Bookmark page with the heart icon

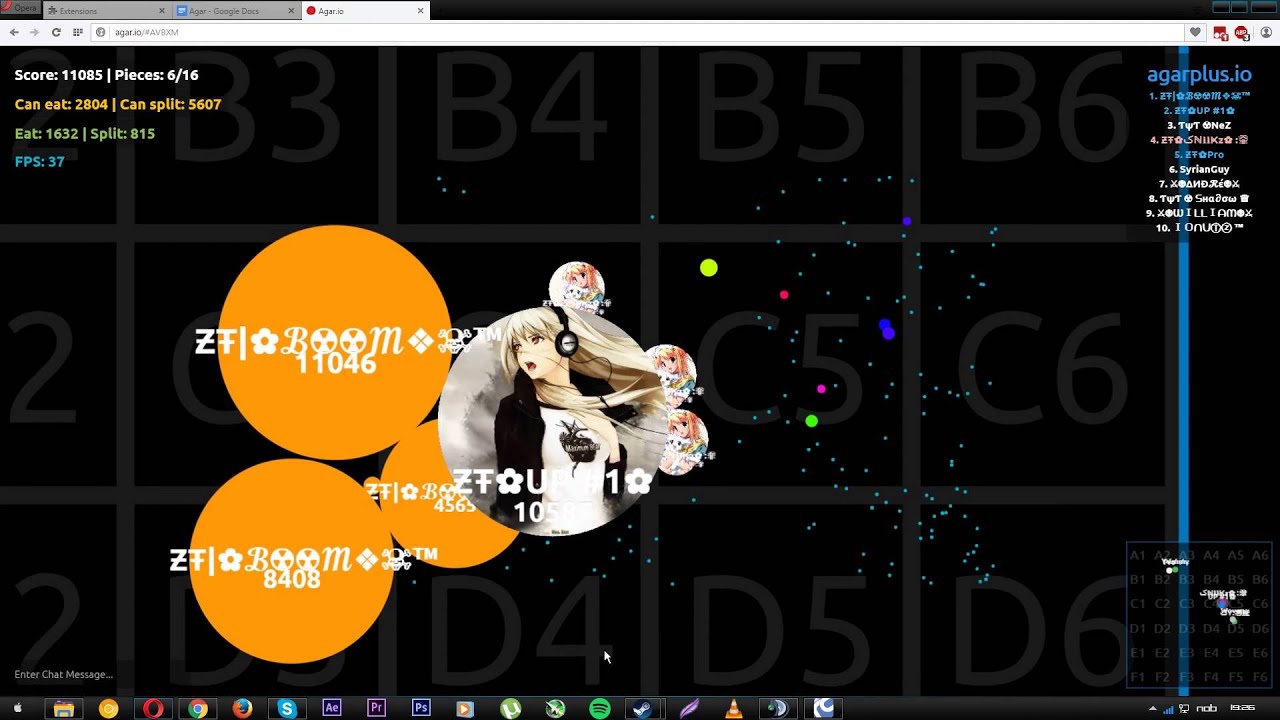pos(1195,32)
